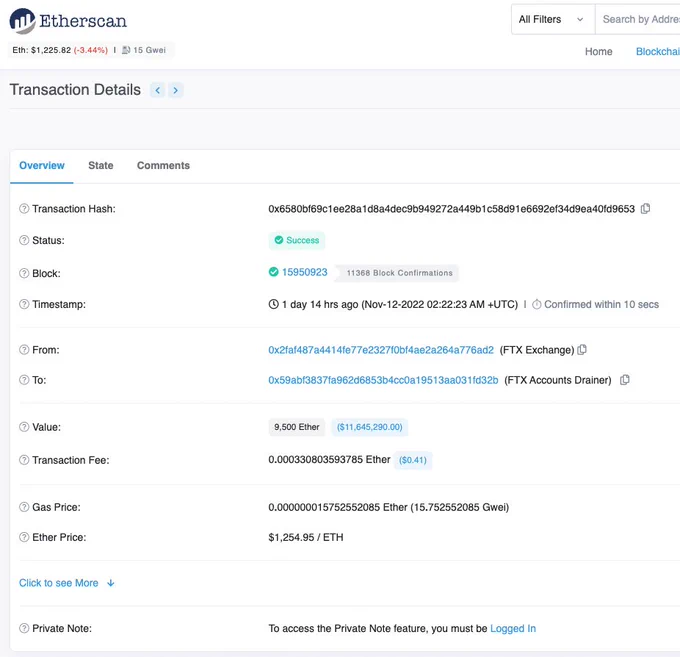Go to next transaction arrow
The image size is (680, 657).
(176, 90)
